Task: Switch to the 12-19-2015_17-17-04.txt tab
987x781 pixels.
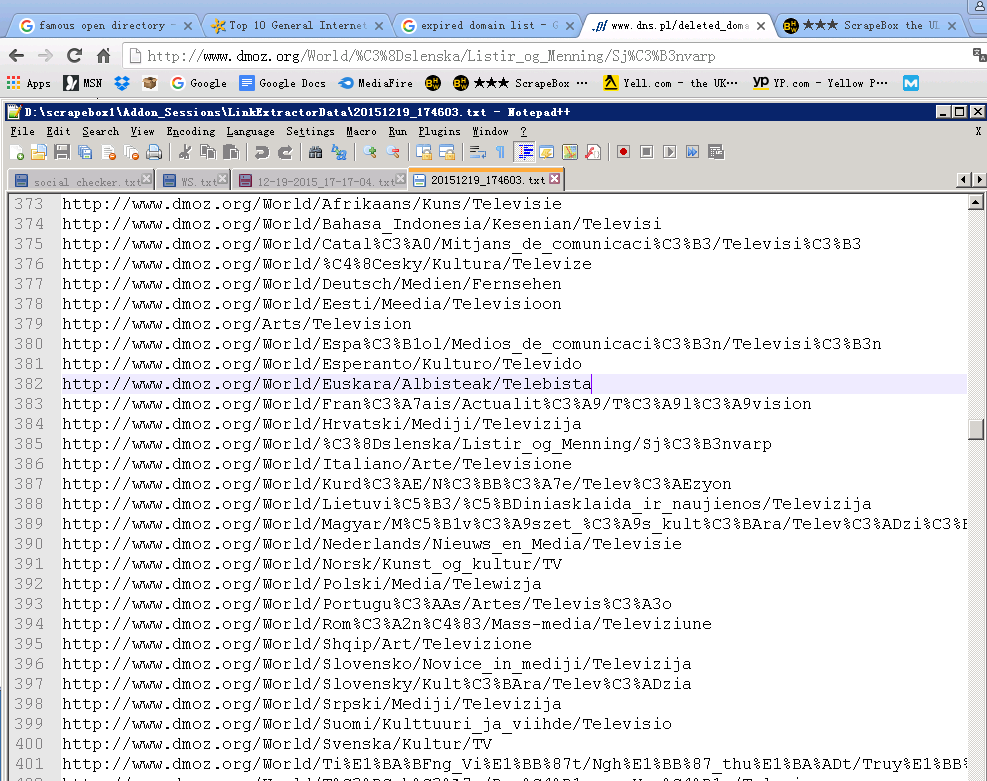Action: (x=320, y=181)
